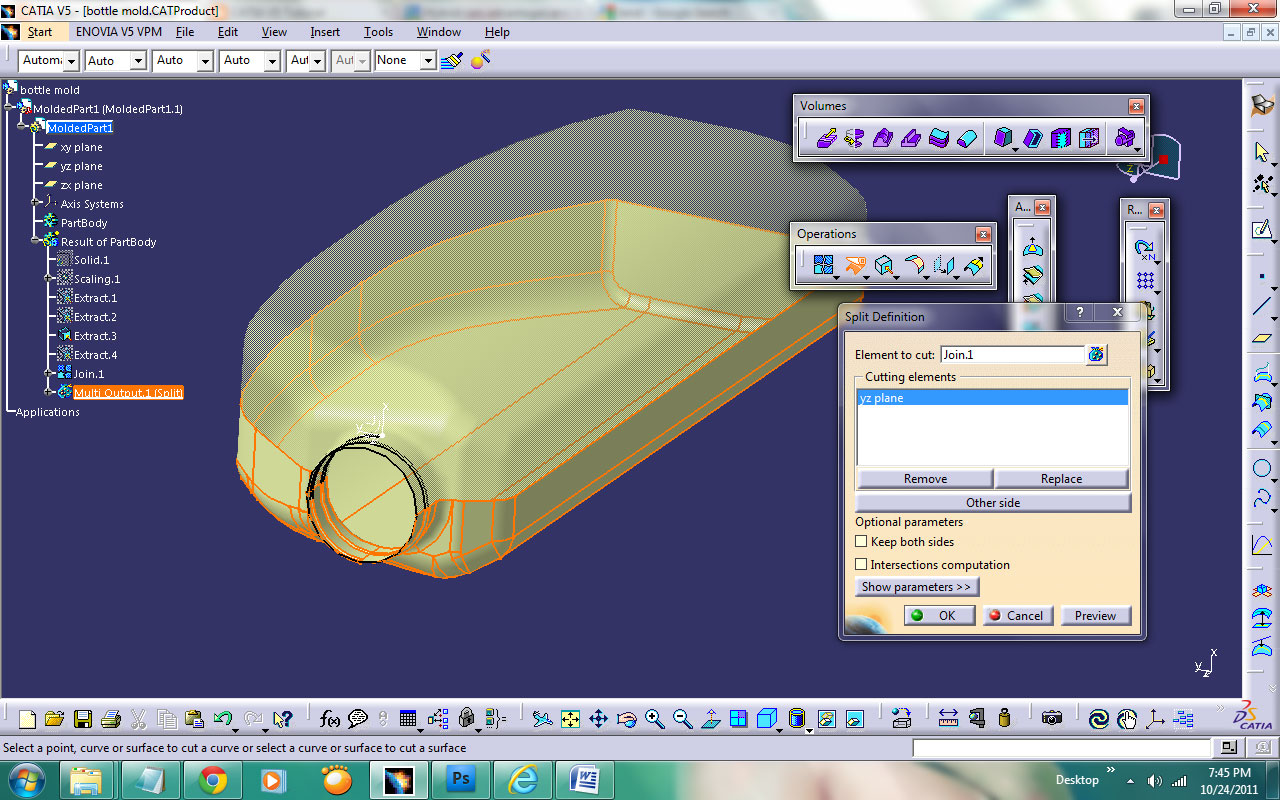Viewport: 1280px width, 800px height.
Task: Expand the Axis Systems tree node
Action: pyautogui.click(x=36, y=203)
